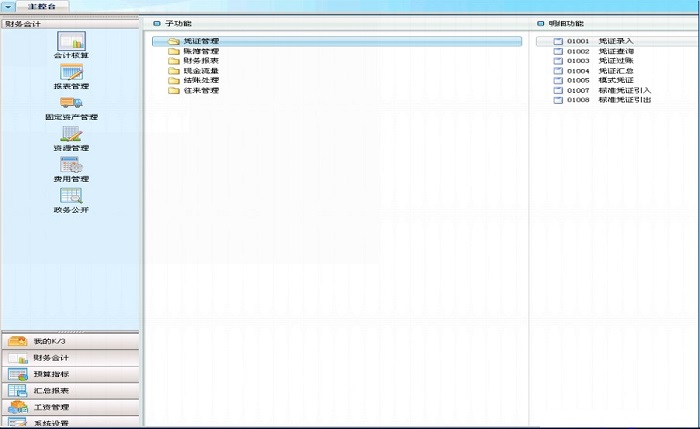Open the 系统设置 navigation bar
The width and height of the screenshot is (700, 429).
70,421
